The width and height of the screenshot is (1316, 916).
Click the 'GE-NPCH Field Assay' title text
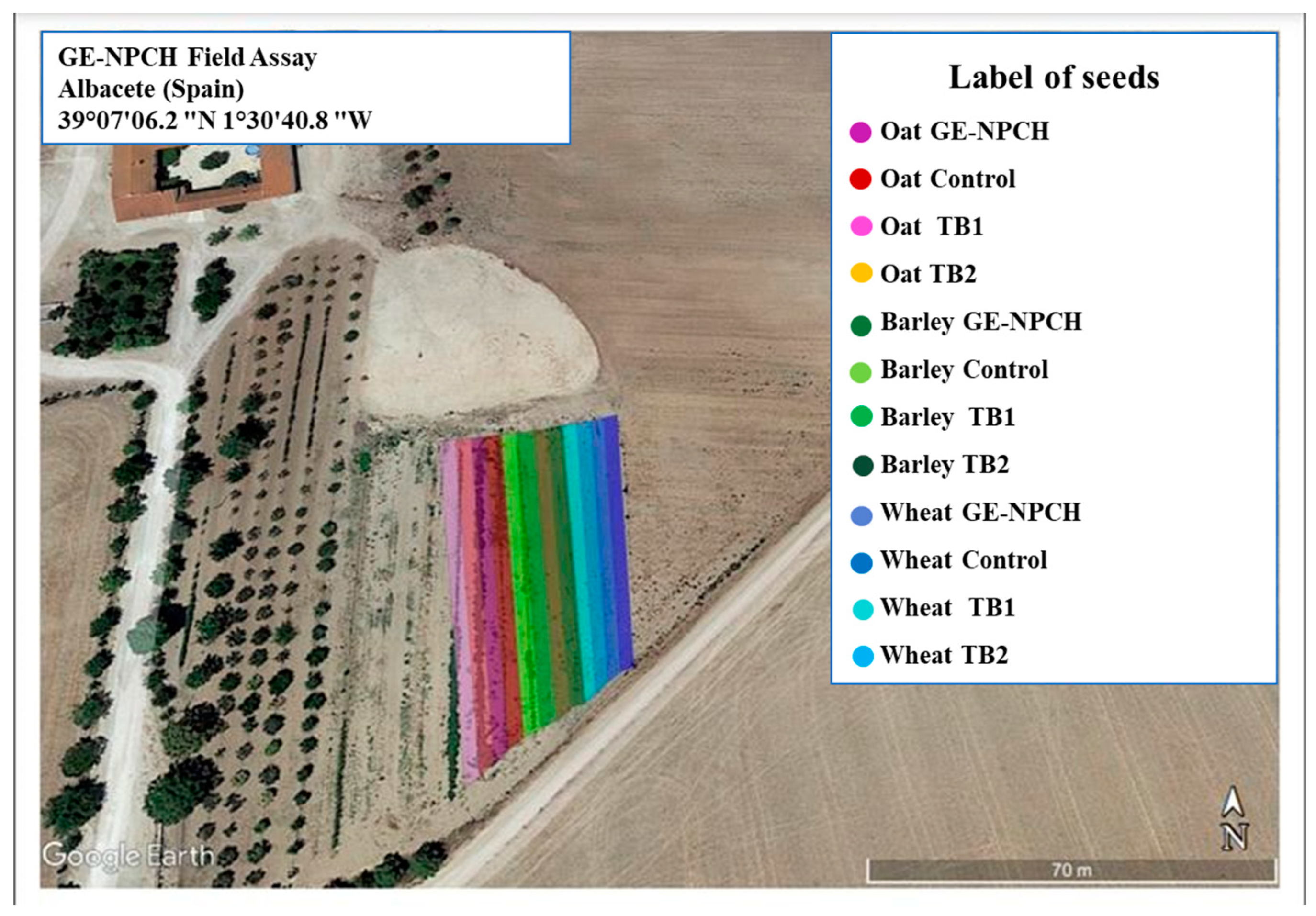click(x=188, y=57)
